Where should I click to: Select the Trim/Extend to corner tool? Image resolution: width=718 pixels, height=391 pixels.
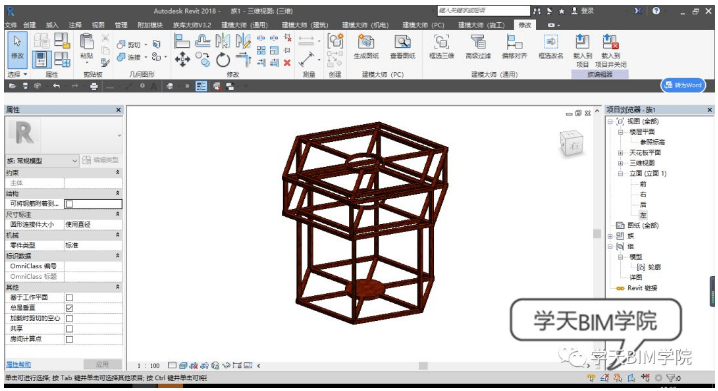click(243, 60)
